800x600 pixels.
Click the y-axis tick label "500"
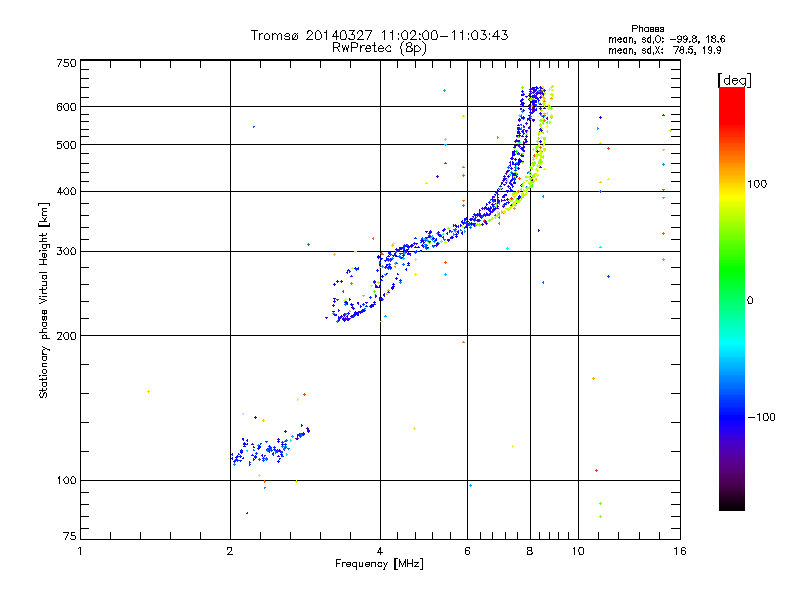(66, 145)
